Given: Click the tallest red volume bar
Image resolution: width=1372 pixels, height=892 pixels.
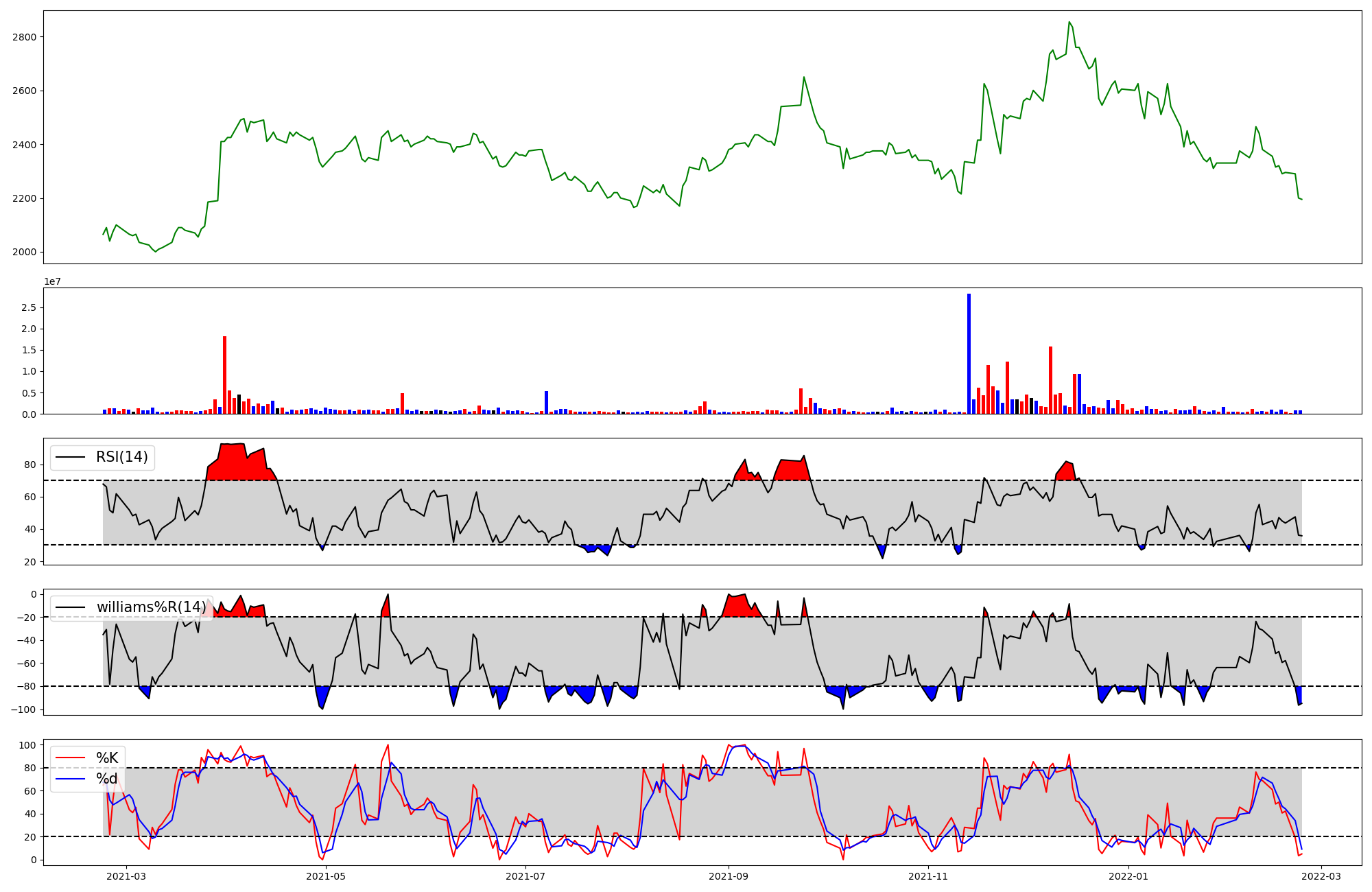Looking at the screenshot, I should pos(224,375).
